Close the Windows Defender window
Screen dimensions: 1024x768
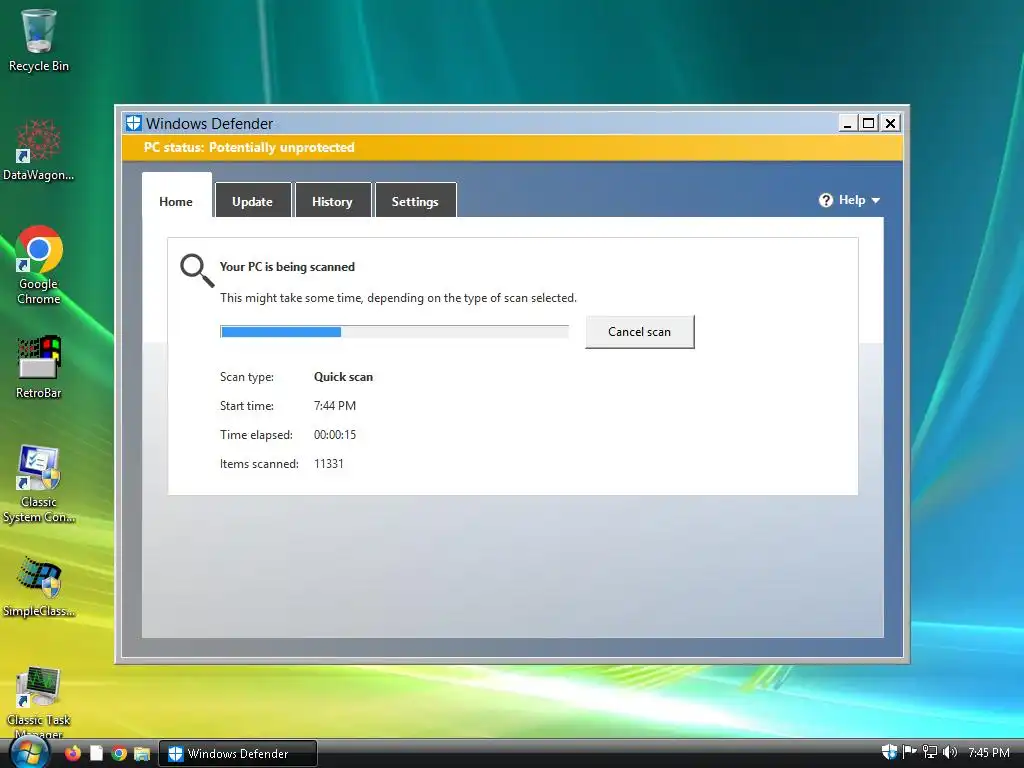coord(890,123)
